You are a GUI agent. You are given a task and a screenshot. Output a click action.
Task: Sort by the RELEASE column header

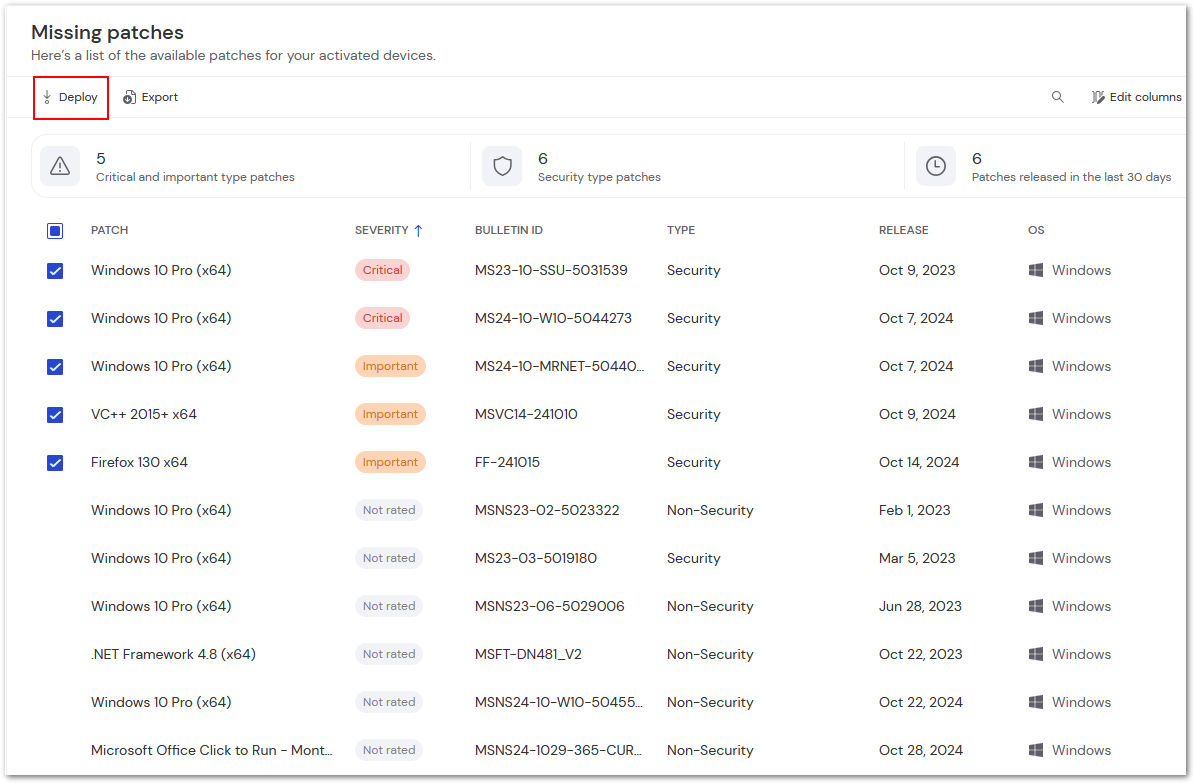click(x=903, y=230)
